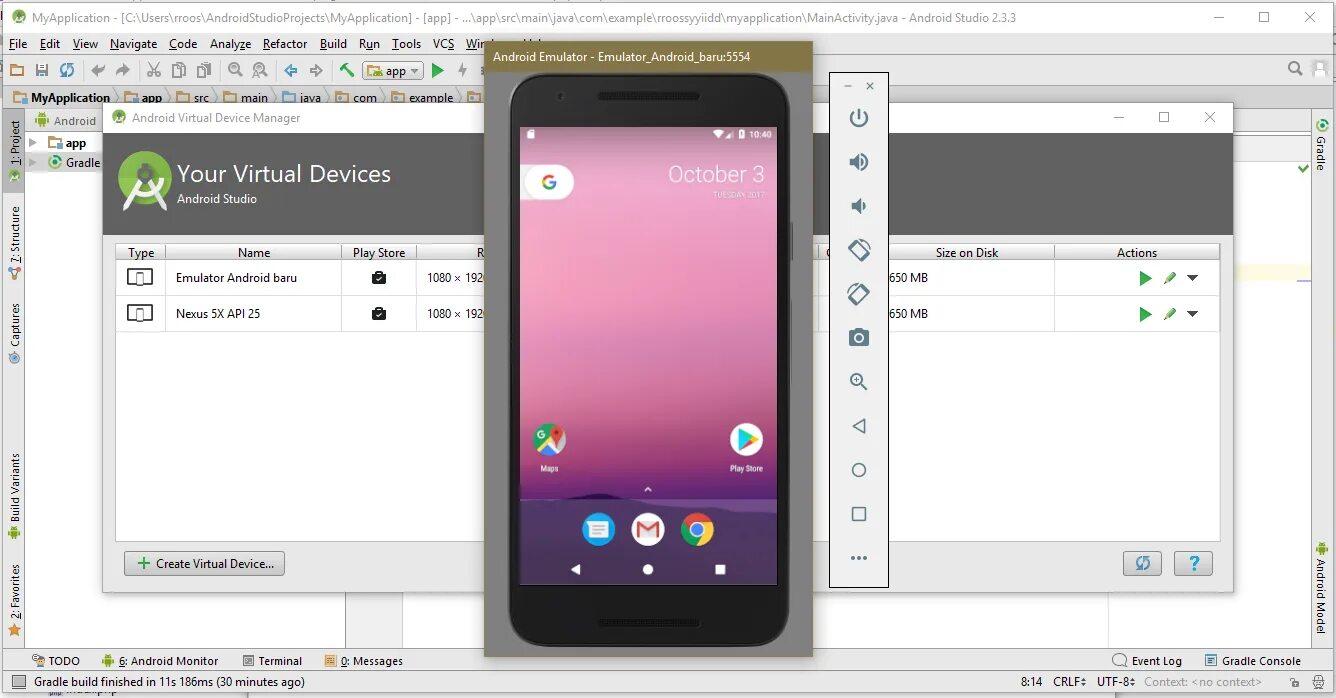Toggle Build Variants tool window
The image size is (1336, 698).
point(14,497)
